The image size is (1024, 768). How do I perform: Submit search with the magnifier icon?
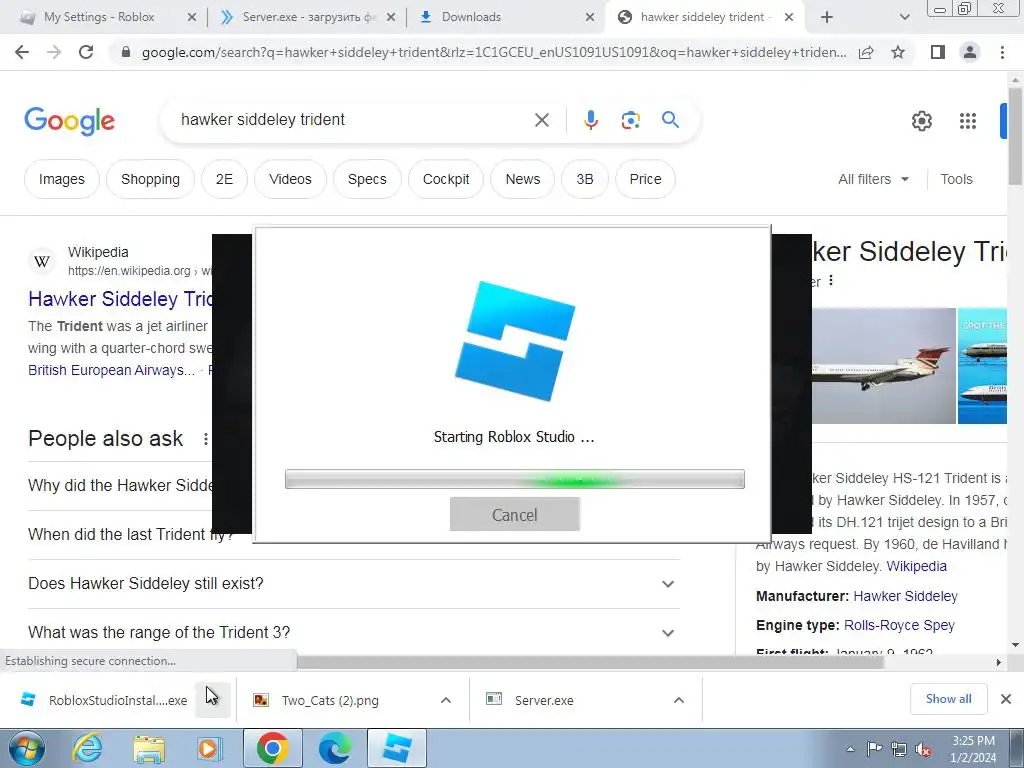click(670, 120)
